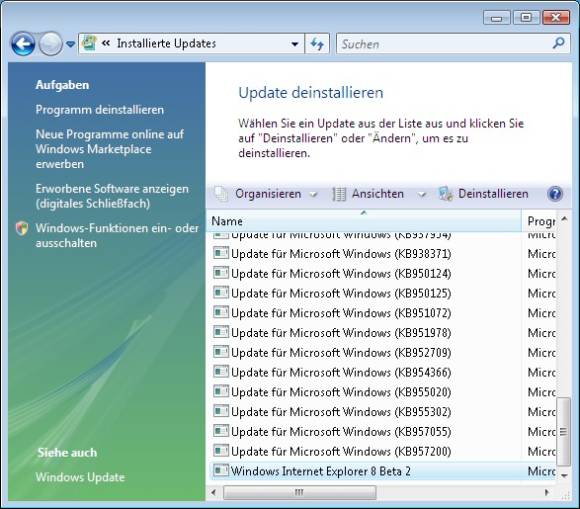Screen dimensions: 580x509
Task: Open the recent pages dropdown arrow
Action: click(x=70, y=44)
